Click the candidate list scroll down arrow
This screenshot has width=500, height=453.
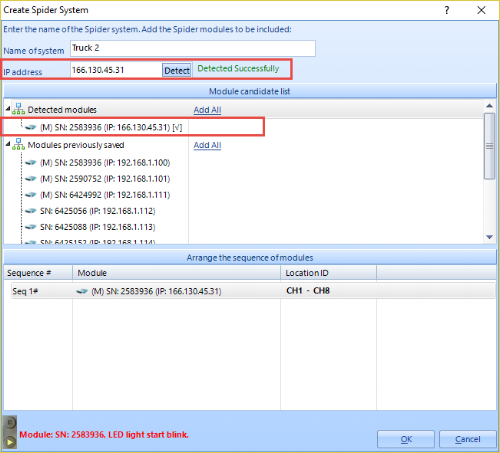click(x=489, y=237)
